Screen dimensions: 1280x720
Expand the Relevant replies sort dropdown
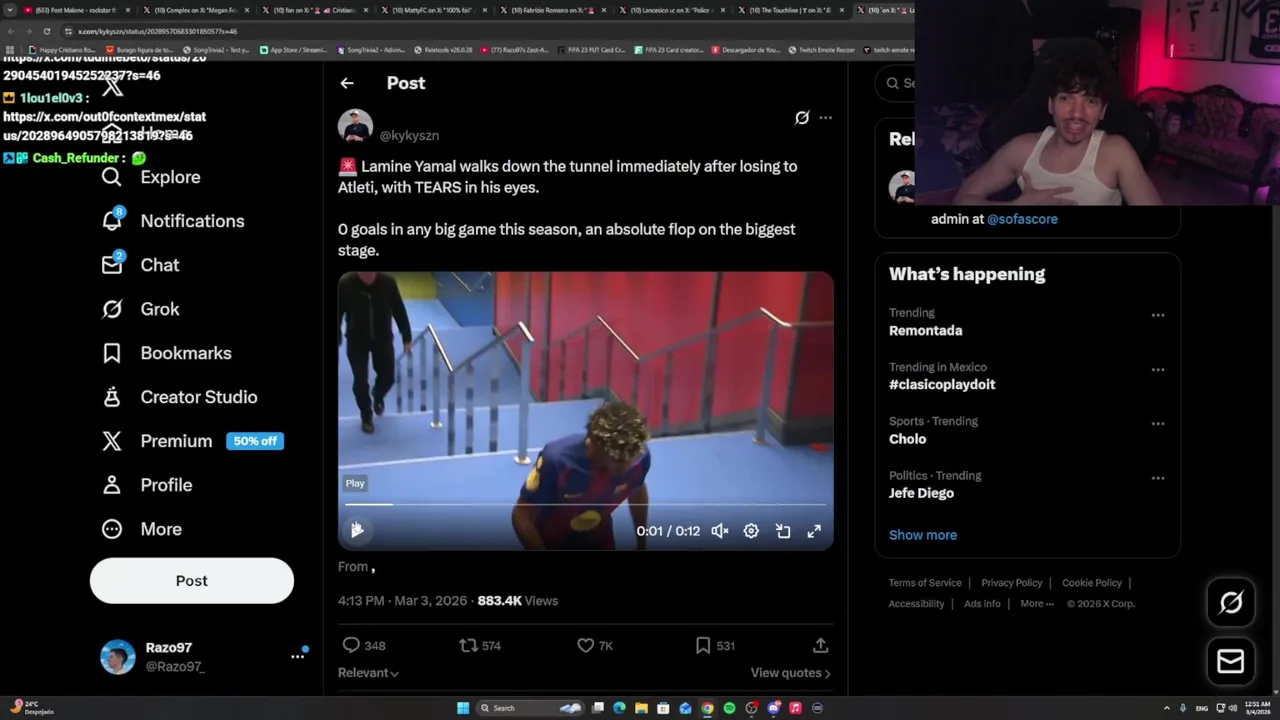[368, 673]
